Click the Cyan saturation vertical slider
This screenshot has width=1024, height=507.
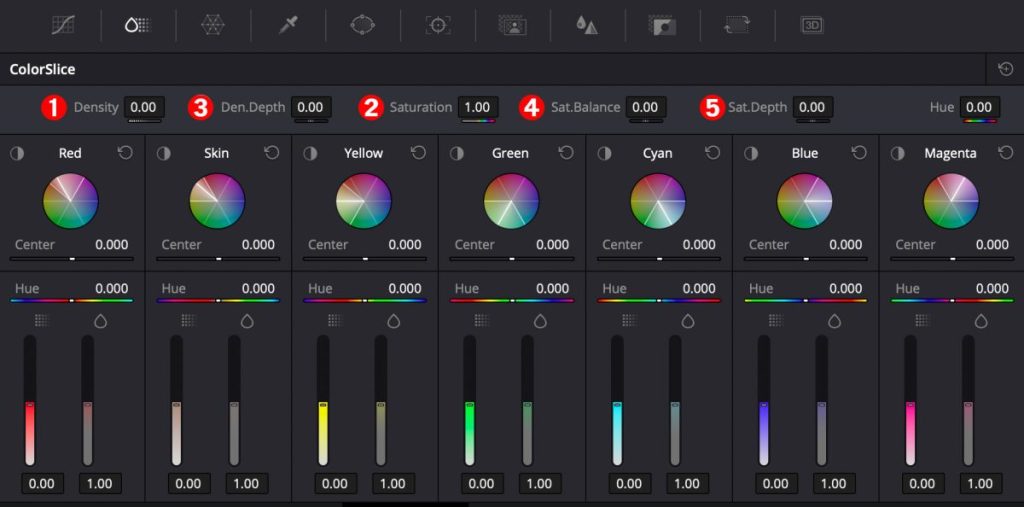(675, 401)
